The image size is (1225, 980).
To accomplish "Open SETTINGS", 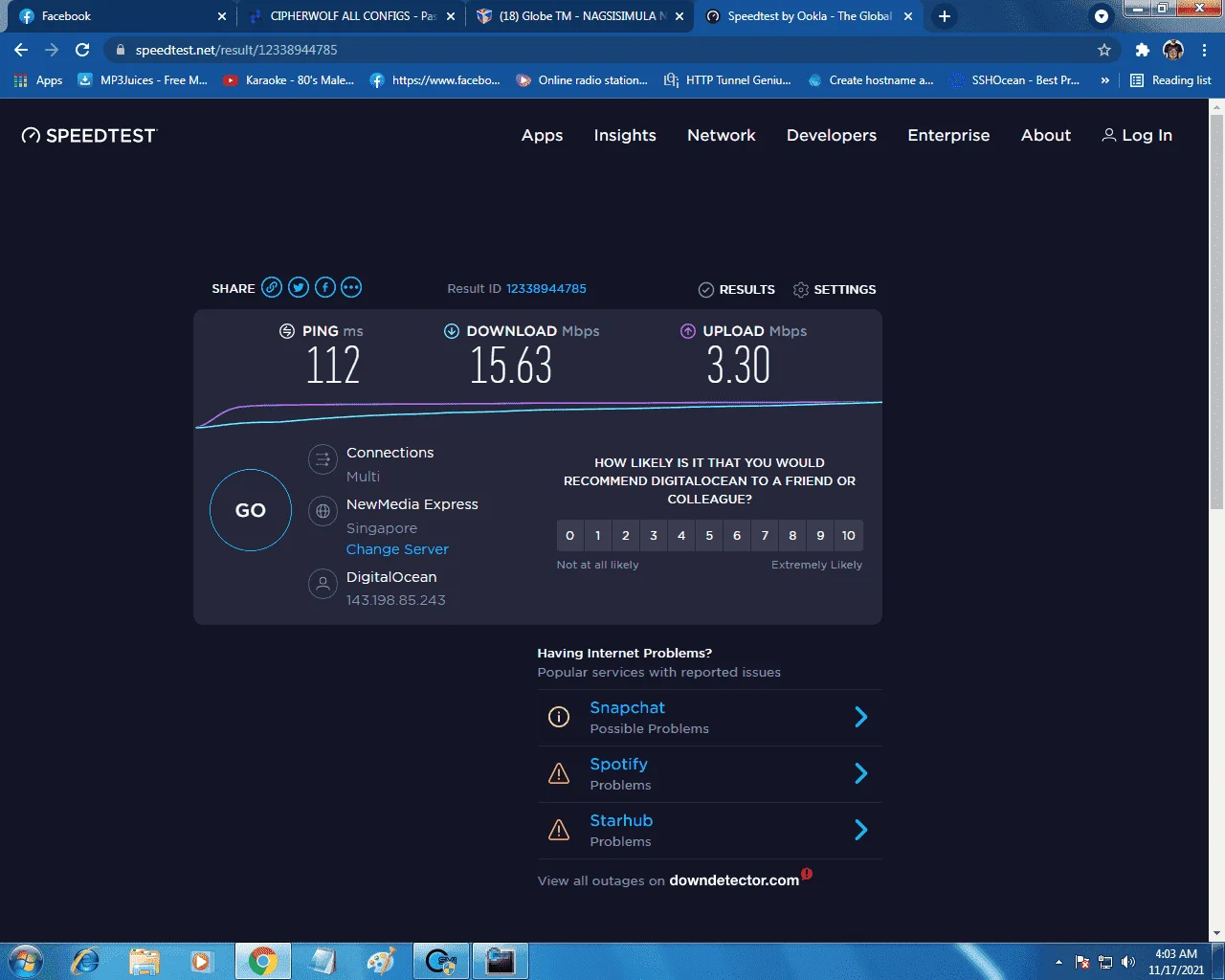I will pyautogui.click(x=835, y=289).
